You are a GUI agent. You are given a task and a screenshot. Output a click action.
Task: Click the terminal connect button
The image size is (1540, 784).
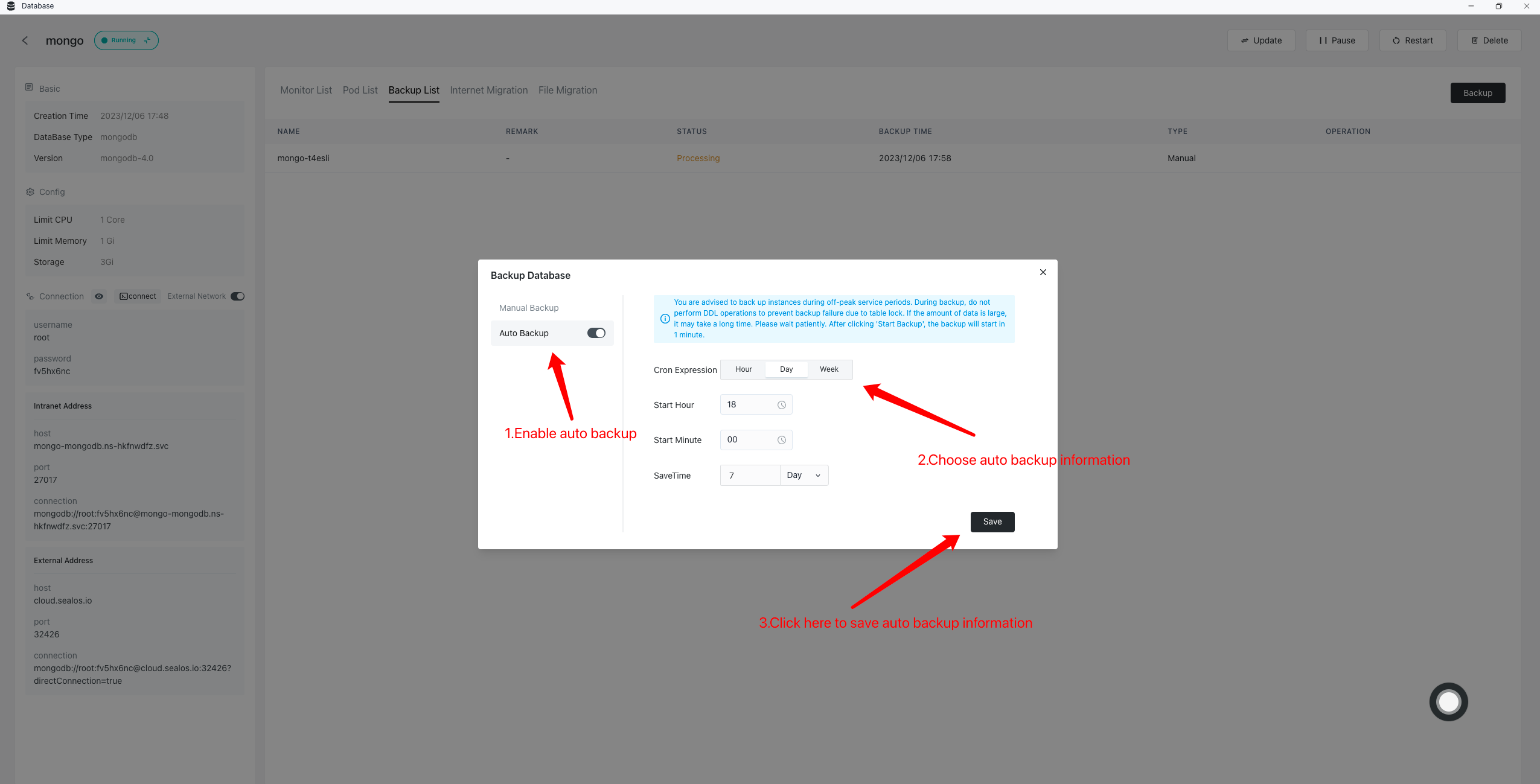(138, 296)
